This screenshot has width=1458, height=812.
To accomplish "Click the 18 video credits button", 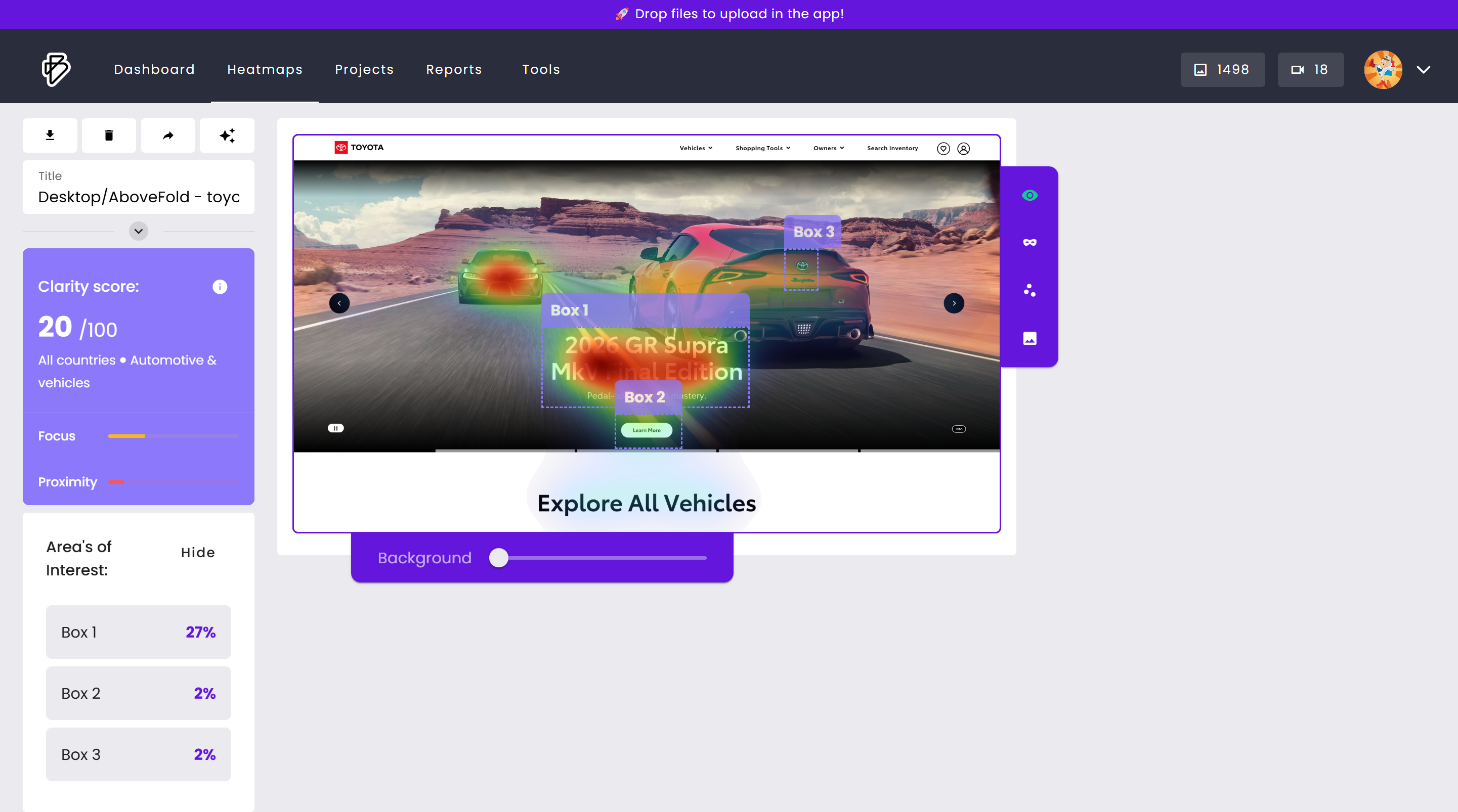I will [1310, 70].
